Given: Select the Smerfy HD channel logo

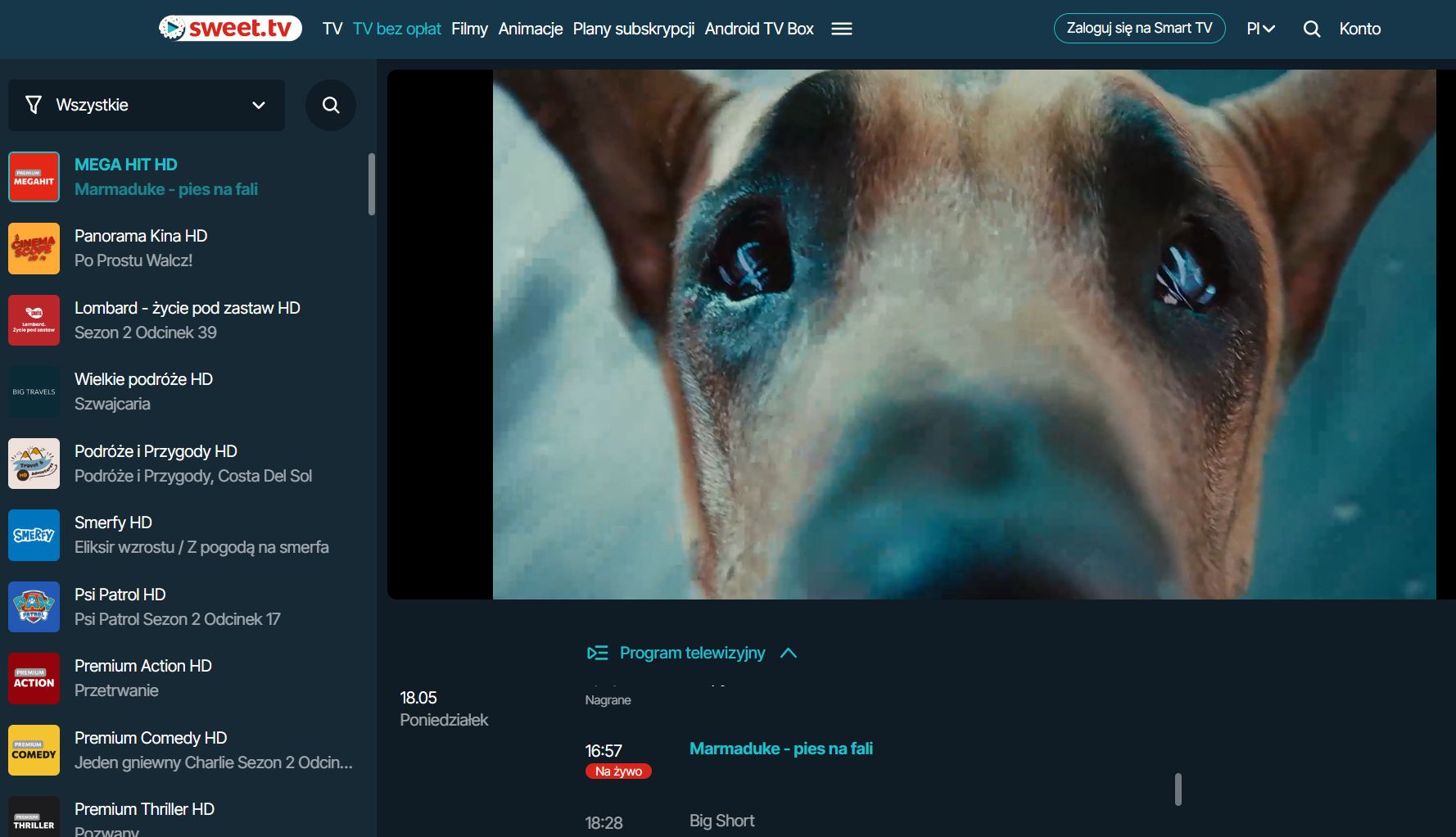Looking at the screenshot, I should tap(34, 535).
